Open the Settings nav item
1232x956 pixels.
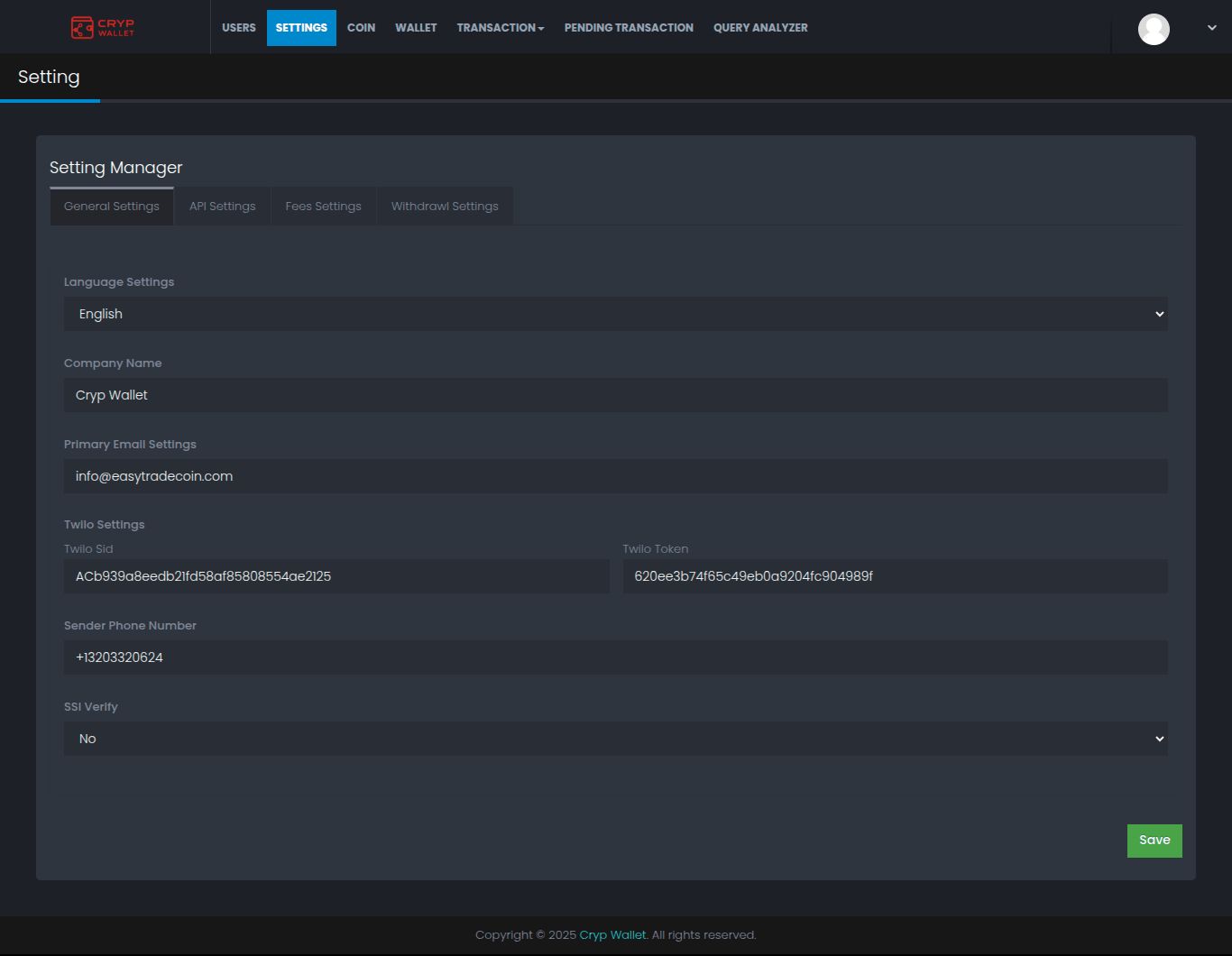tap(301, 28)
